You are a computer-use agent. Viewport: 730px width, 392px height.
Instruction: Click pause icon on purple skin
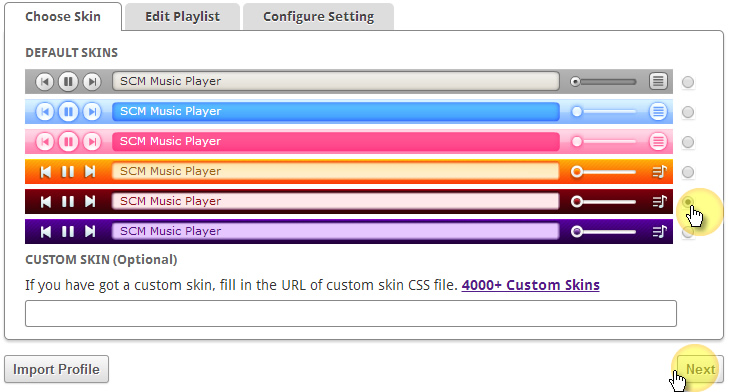(x=68, y=231)
